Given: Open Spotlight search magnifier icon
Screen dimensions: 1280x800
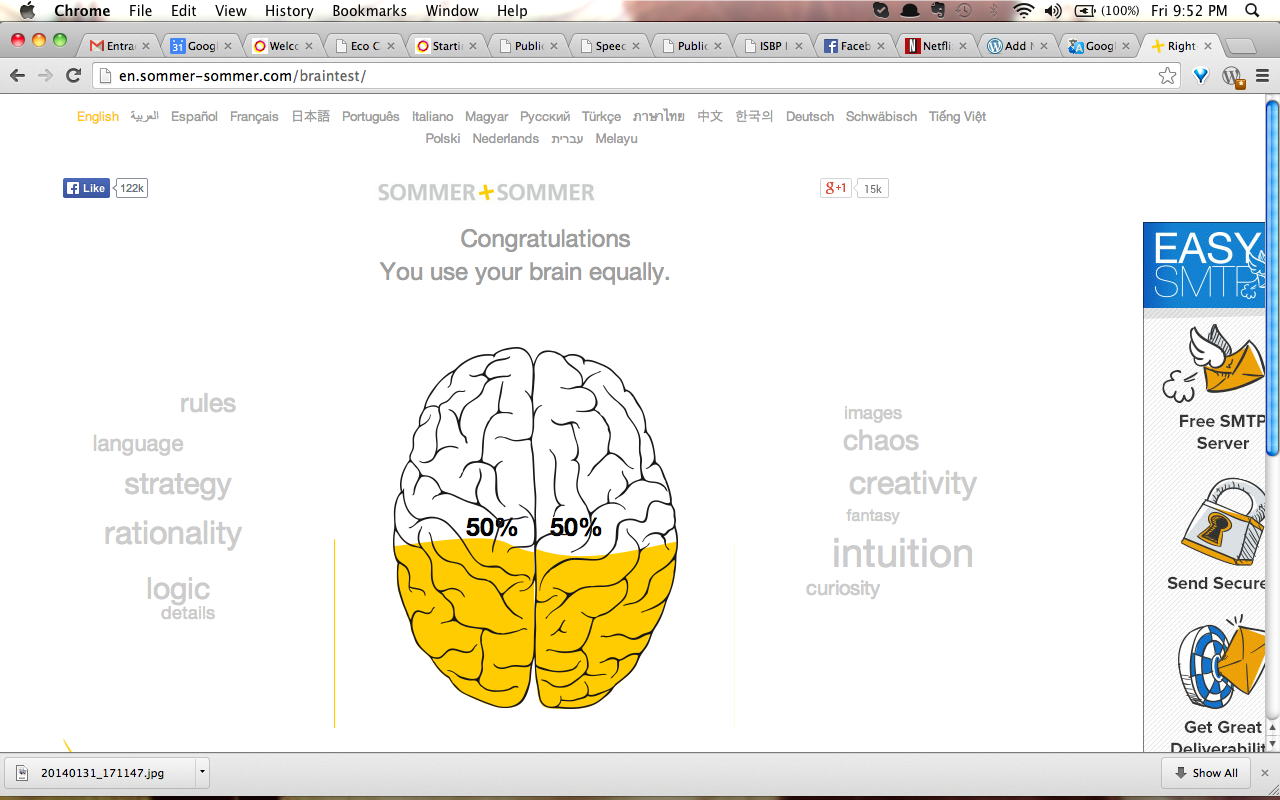Looking at the screenshot, I should click(1252, 11).
